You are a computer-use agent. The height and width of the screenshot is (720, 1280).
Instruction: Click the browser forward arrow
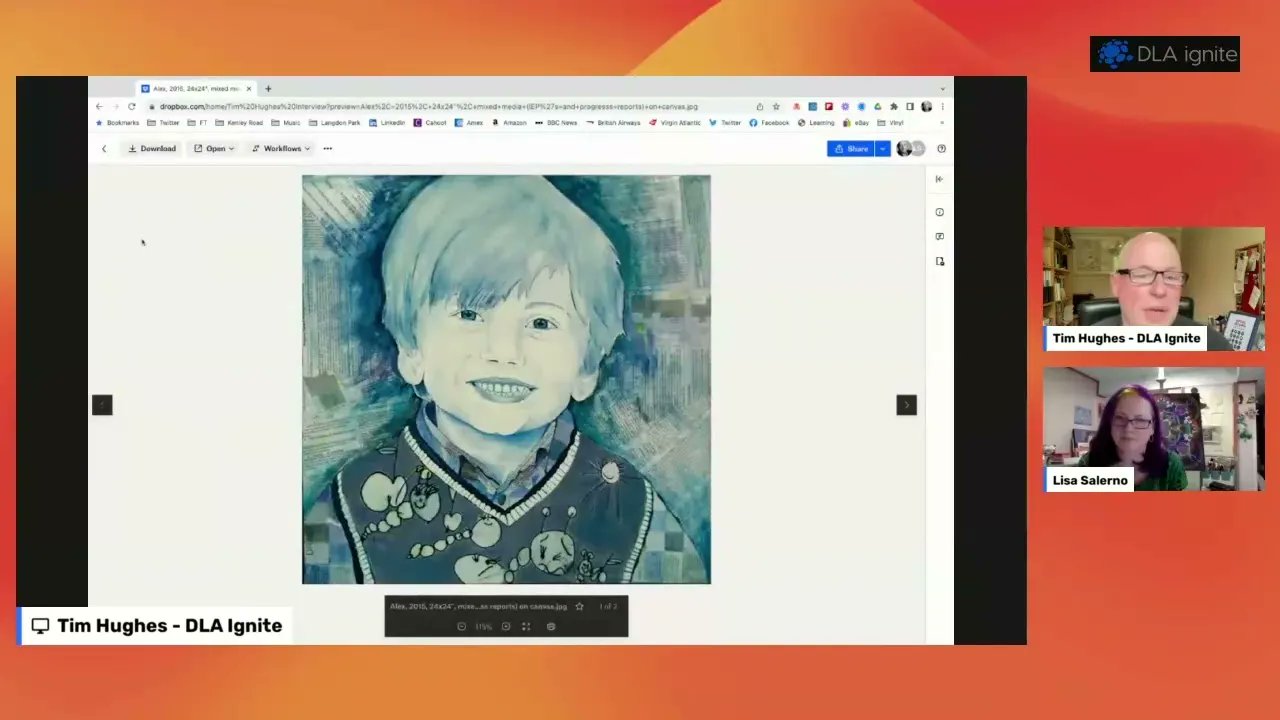[x=115, y=106]
